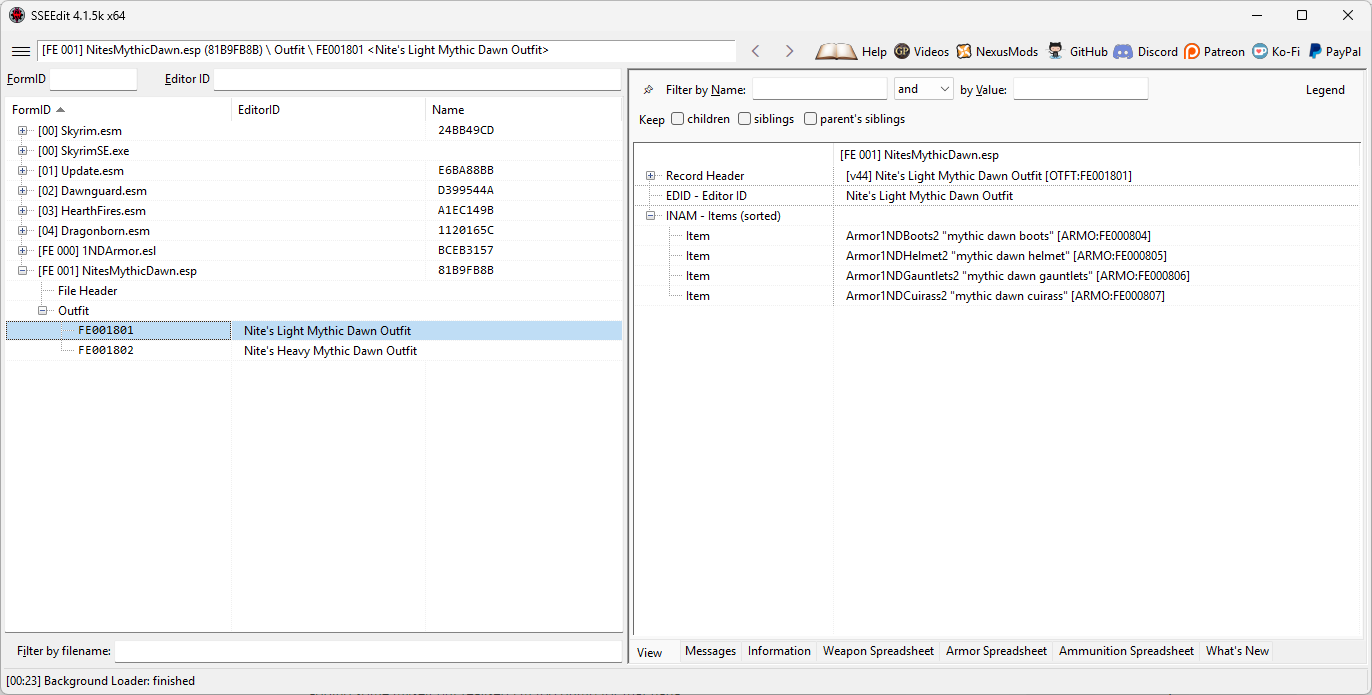The image size is (1372, 695).
Task: Collapse the [FE 001] NitesMythicDawn.esp node
Action: [x=22, y=271]
